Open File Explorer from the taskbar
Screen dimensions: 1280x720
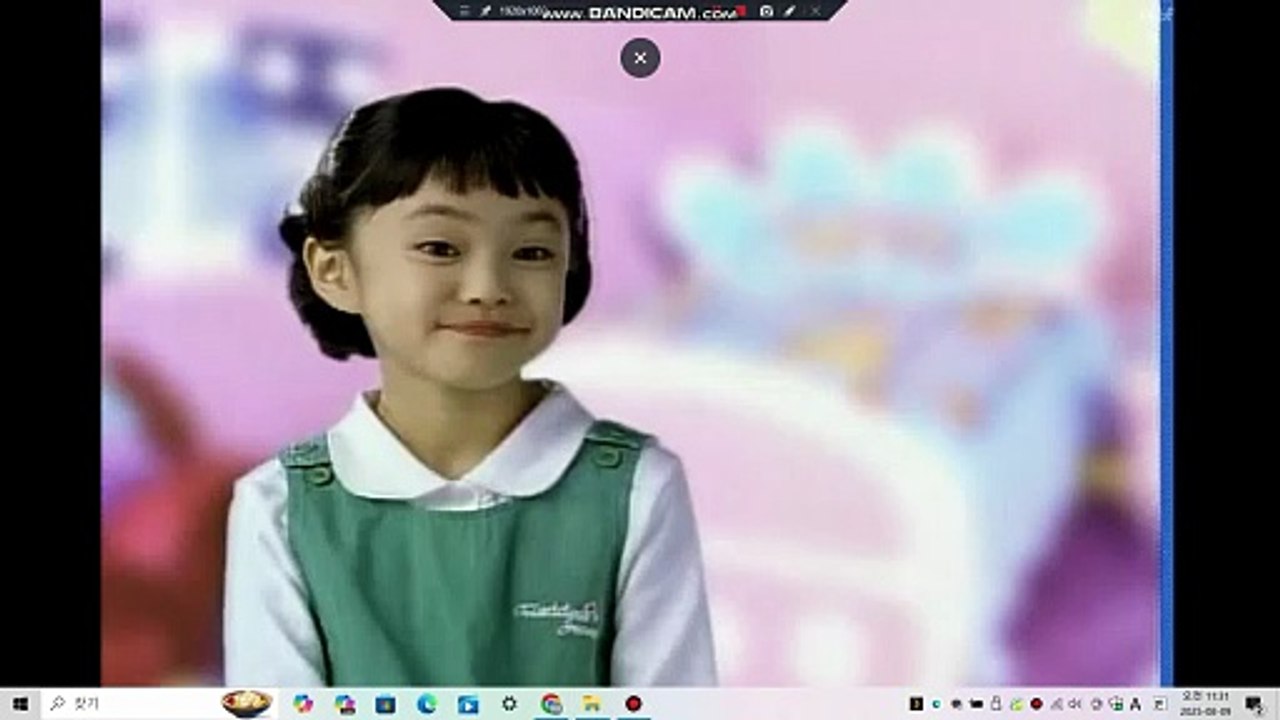(592, 704)
